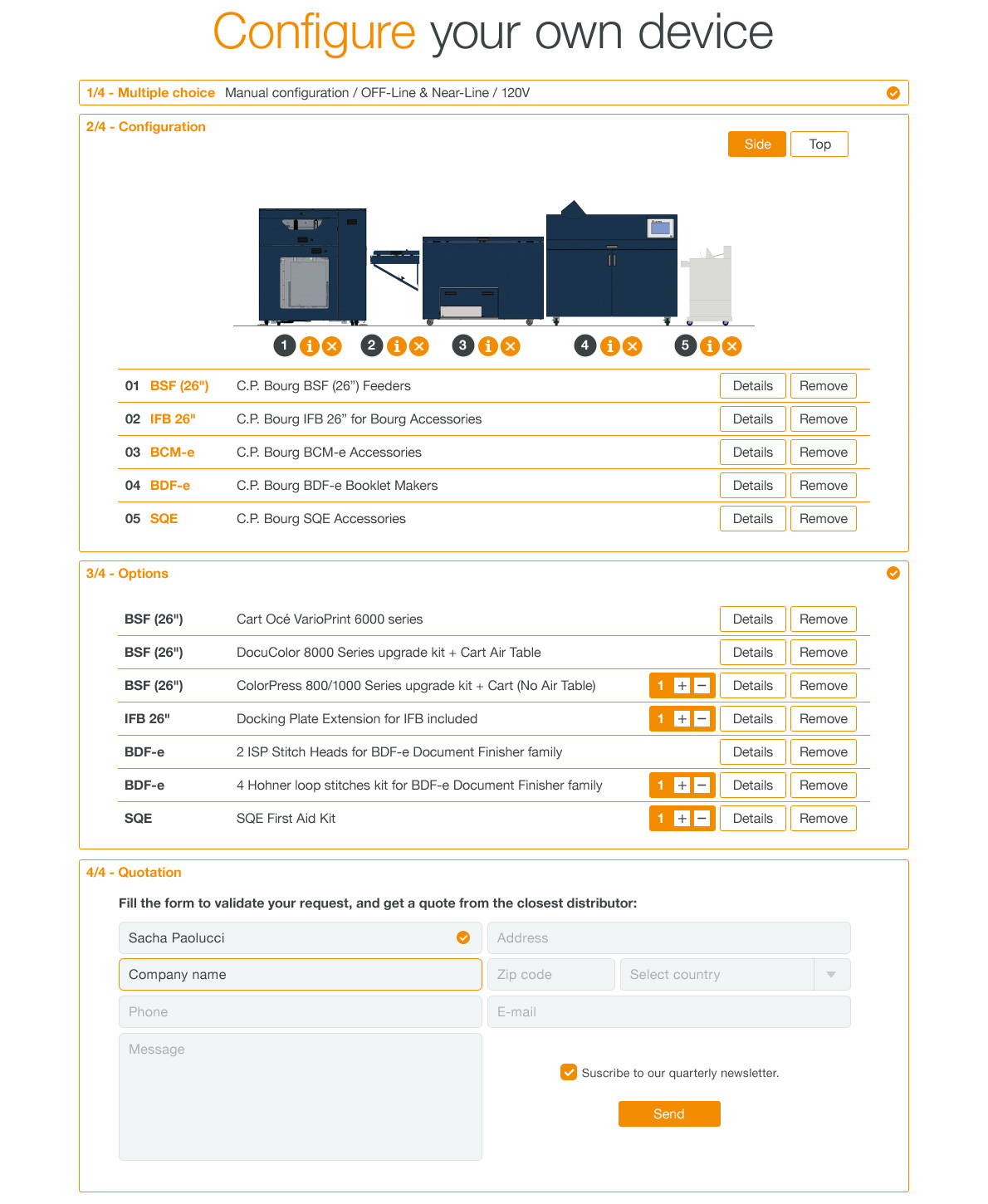The width and height of the screenshot is (988, 1204).
Task: Increase quantity of SQE First Aid Kit
Action: [x=682, y=819]
